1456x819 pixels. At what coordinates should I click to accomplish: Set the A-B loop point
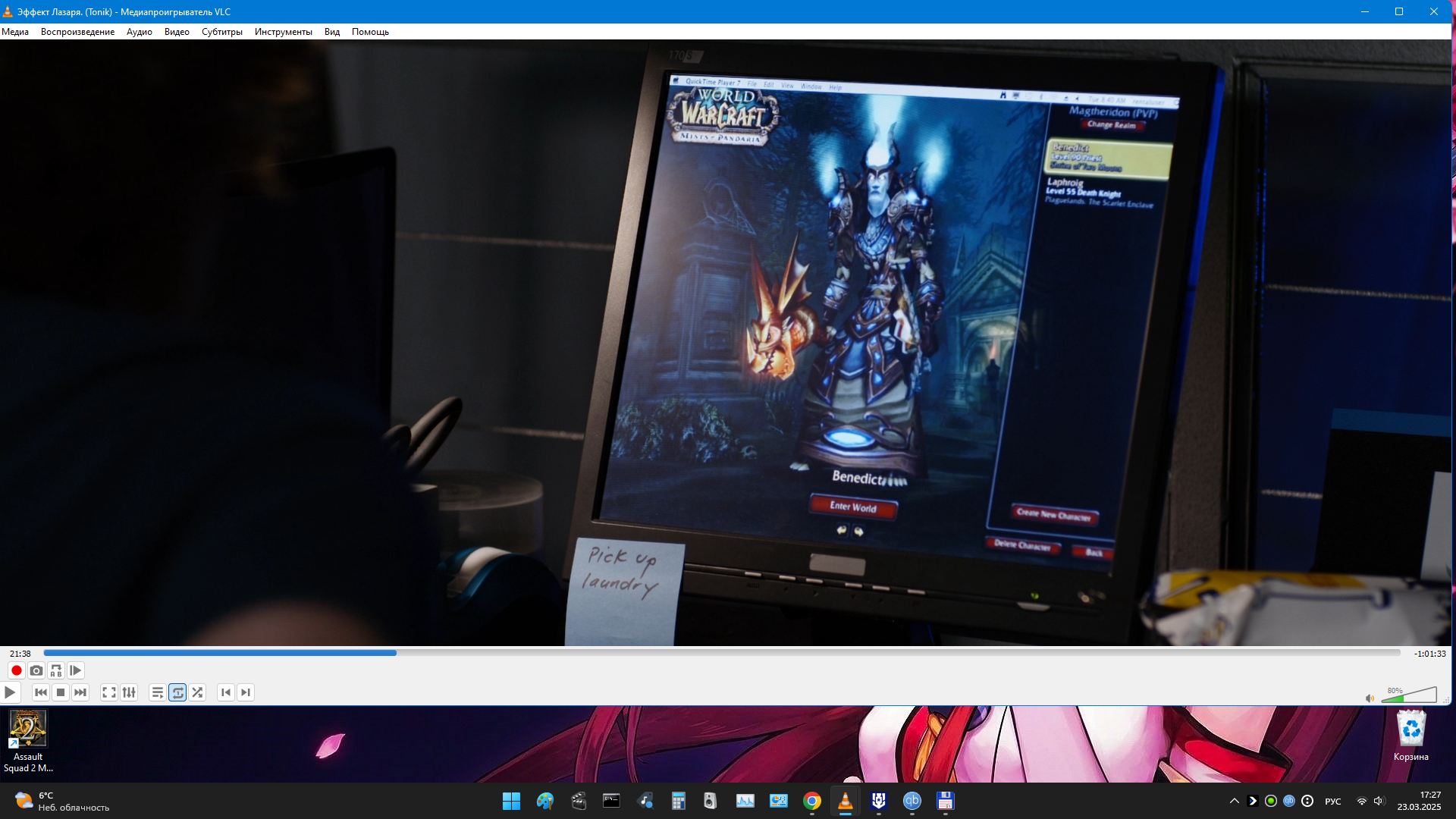(x=55, y=670)
